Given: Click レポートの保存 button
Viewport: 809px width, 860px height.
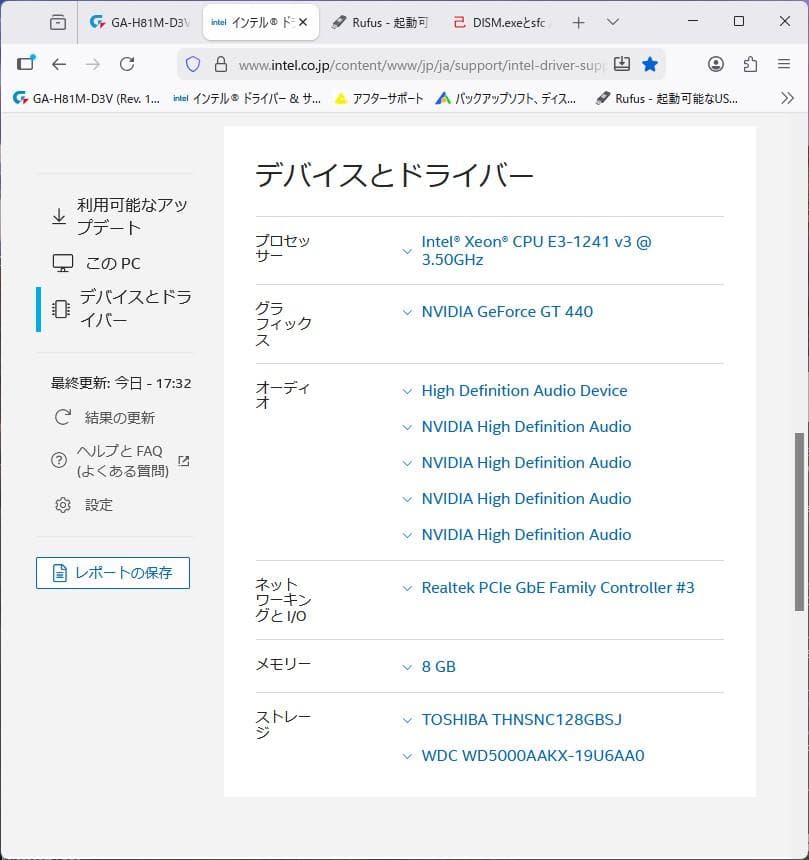Looking at the screenshot, I should (113, 573).
